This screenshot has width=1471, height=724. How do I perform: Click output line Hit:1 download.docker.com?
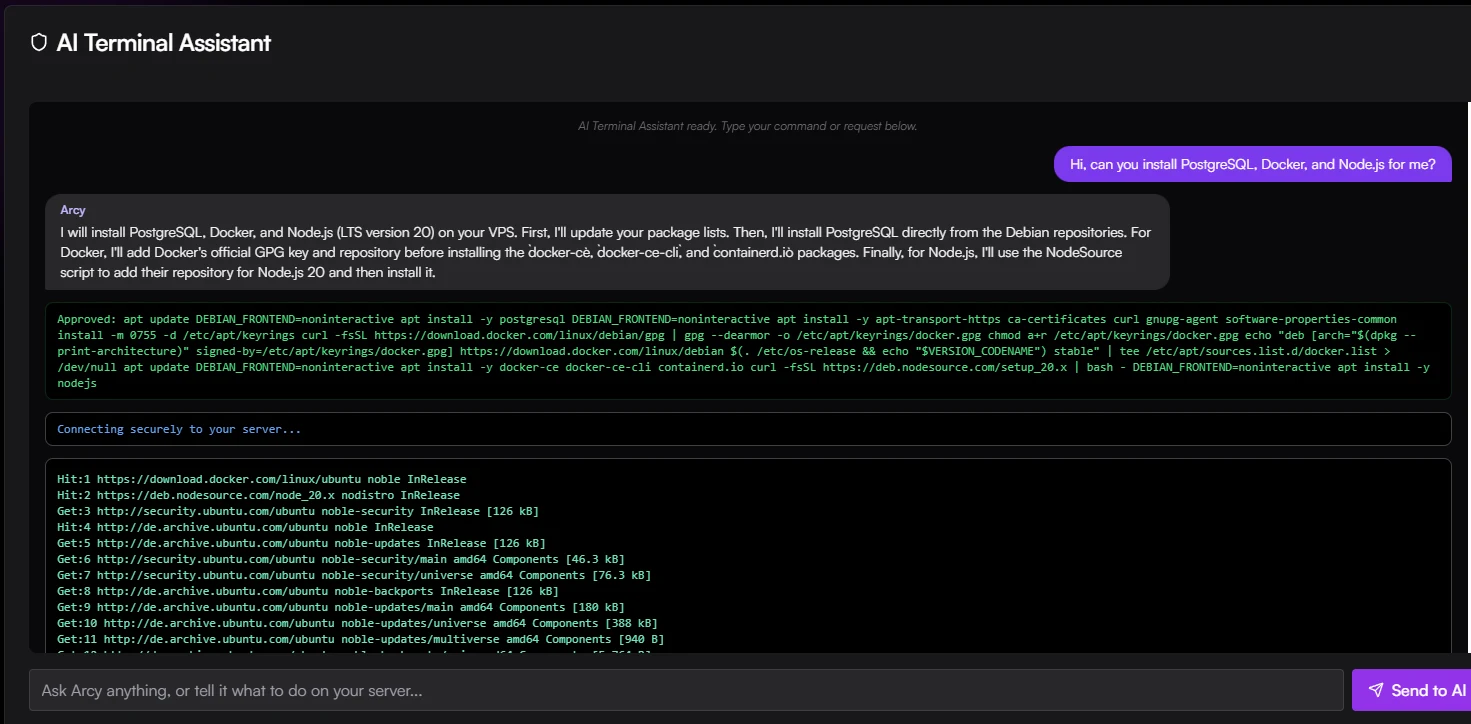262,480
